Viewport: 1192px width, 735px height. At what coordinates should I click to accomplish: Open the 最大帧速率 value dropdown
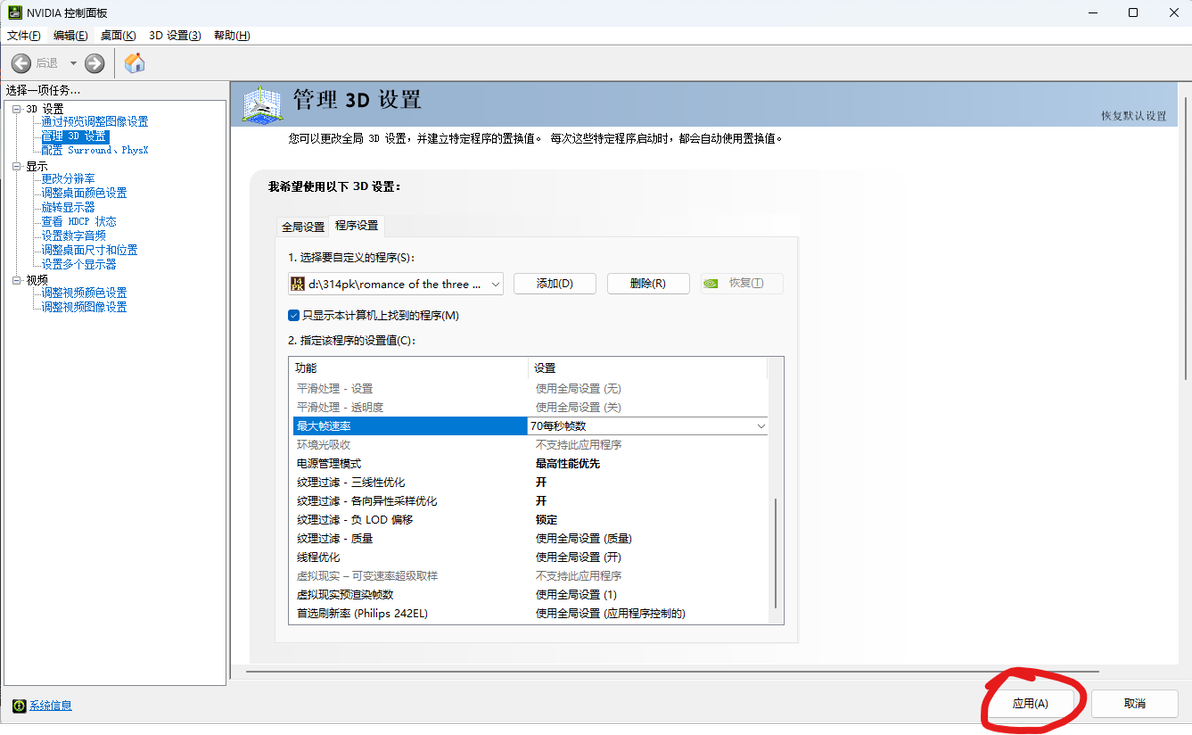(760, 426)
